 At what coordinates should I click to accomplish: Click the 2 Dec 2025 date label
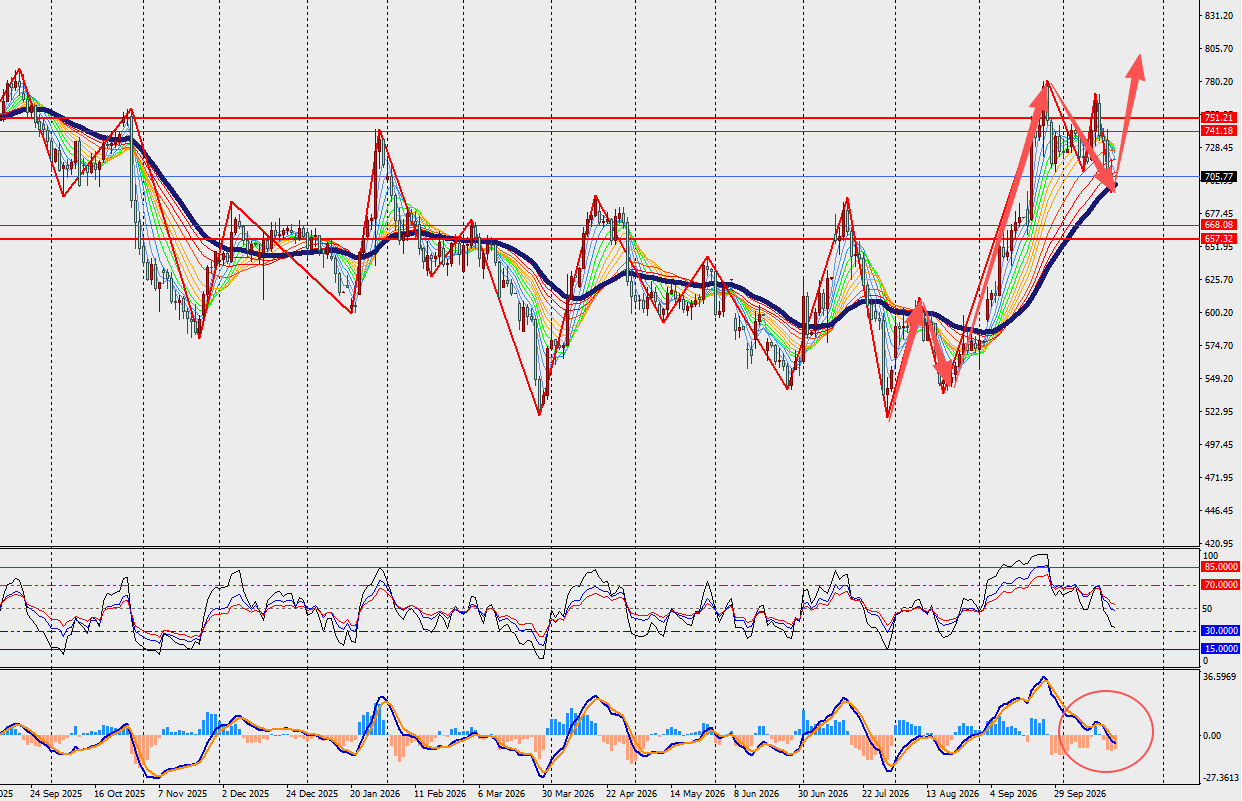pyautogui.click(x=245, y=793)
